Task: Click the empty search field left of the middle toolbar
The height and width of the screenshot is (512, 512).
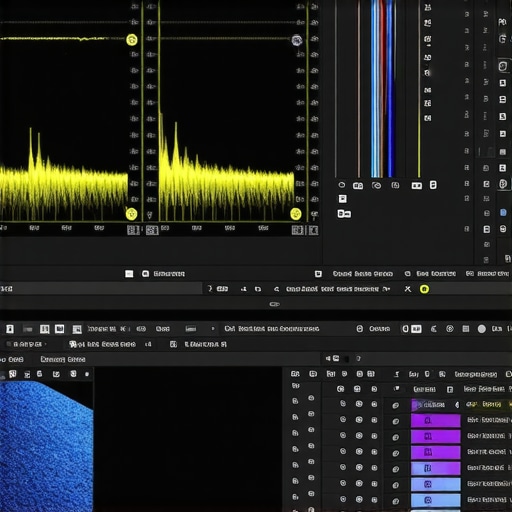Action: pyautogui.click(x=101, y=289)
